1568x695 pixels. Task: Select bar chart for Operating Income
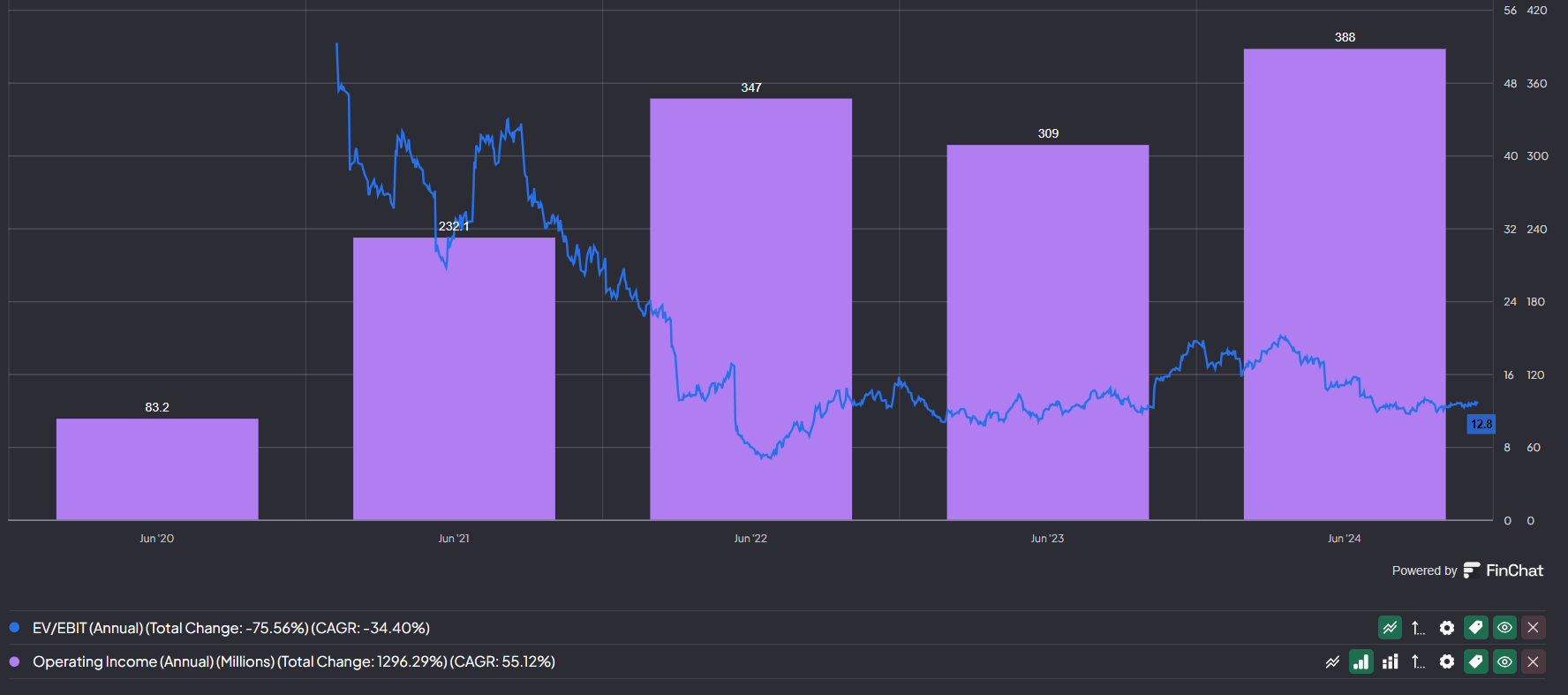(x=1361, y=661)
